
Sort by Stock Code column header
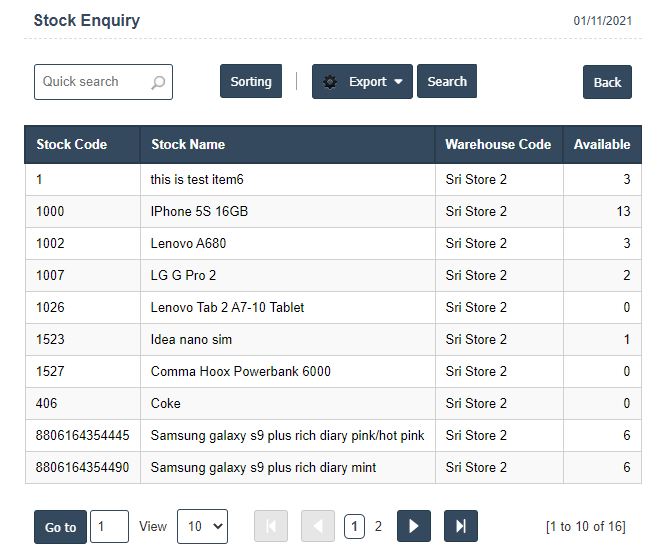pos(71,144)
